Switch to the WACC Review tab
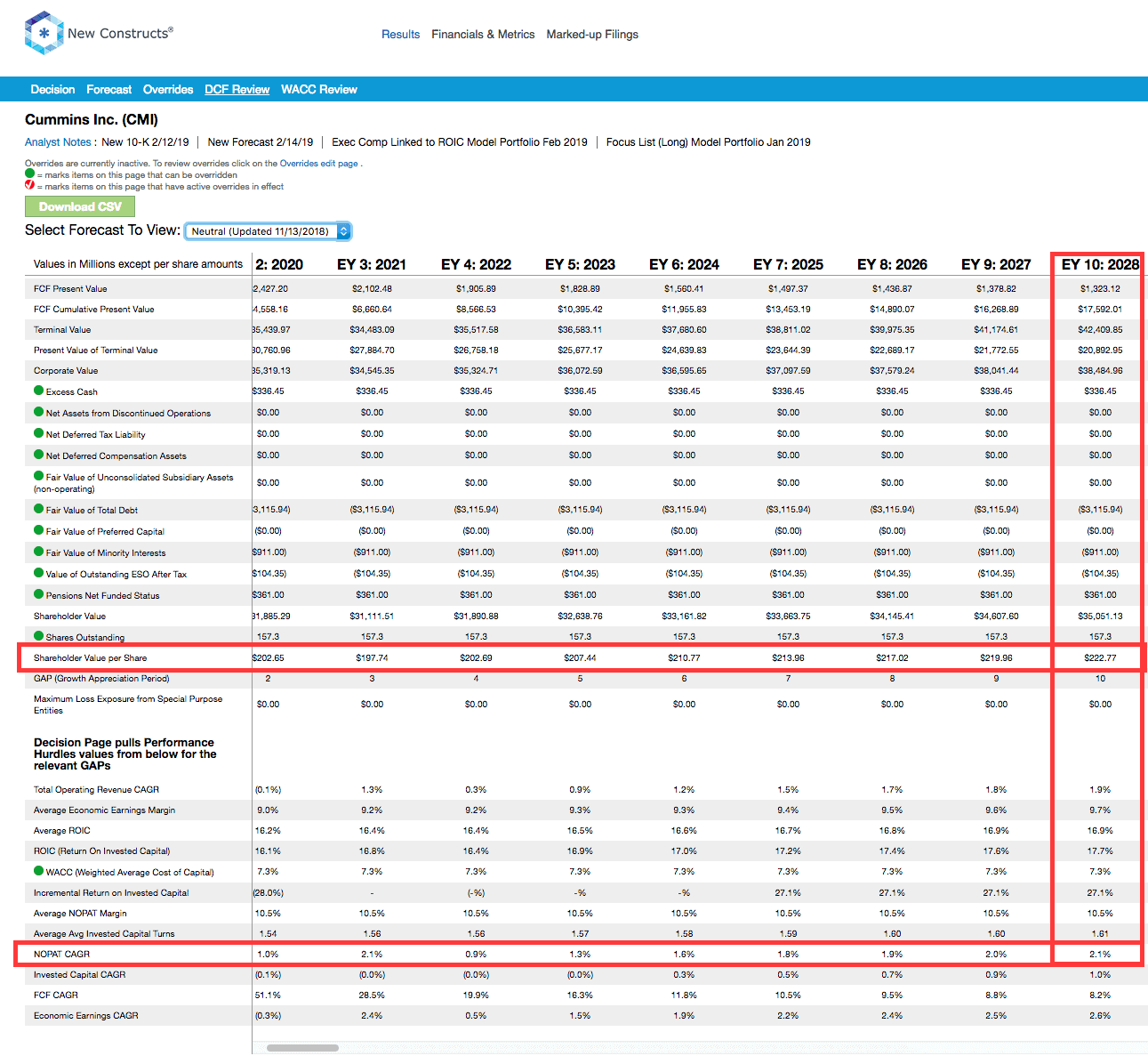Screen dimensions: 1148x1056 [319, 89]
